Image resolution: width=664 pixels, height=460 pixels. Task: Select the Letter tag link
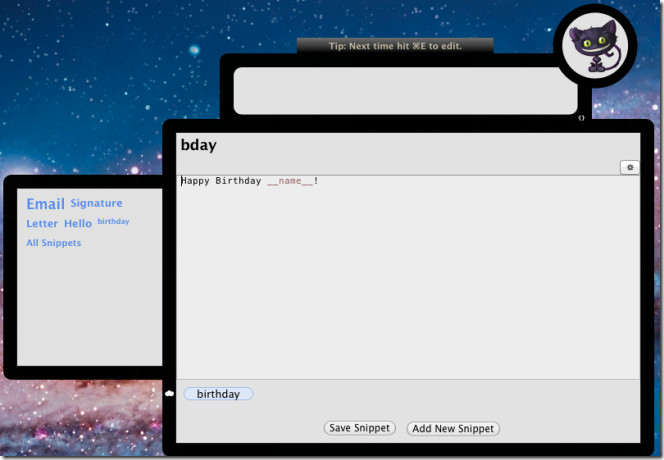click(x=42, y=223)
